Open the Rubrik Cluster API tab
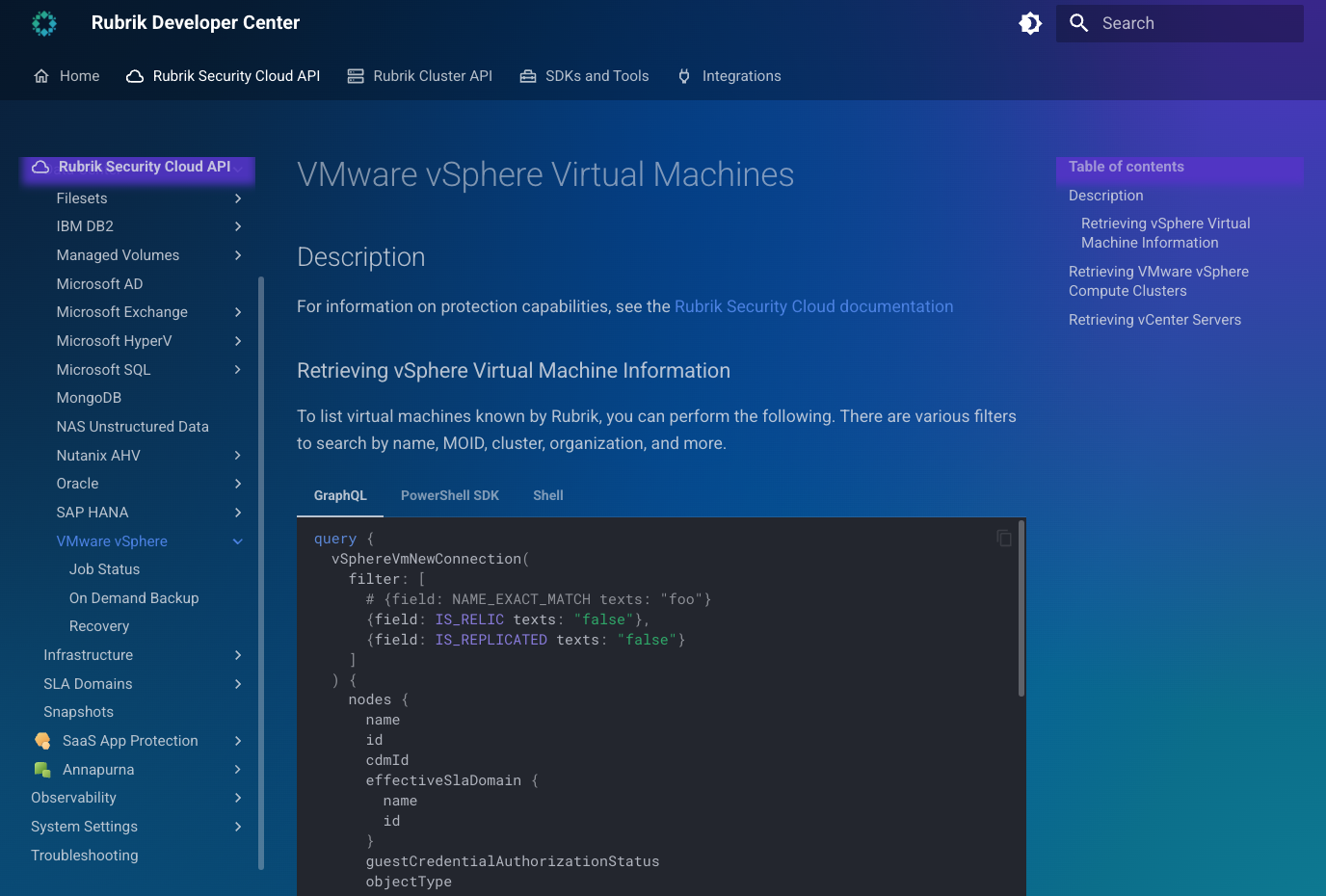Image resolution: width=1326 pixels, height=896 pixels. pos(419,76)
